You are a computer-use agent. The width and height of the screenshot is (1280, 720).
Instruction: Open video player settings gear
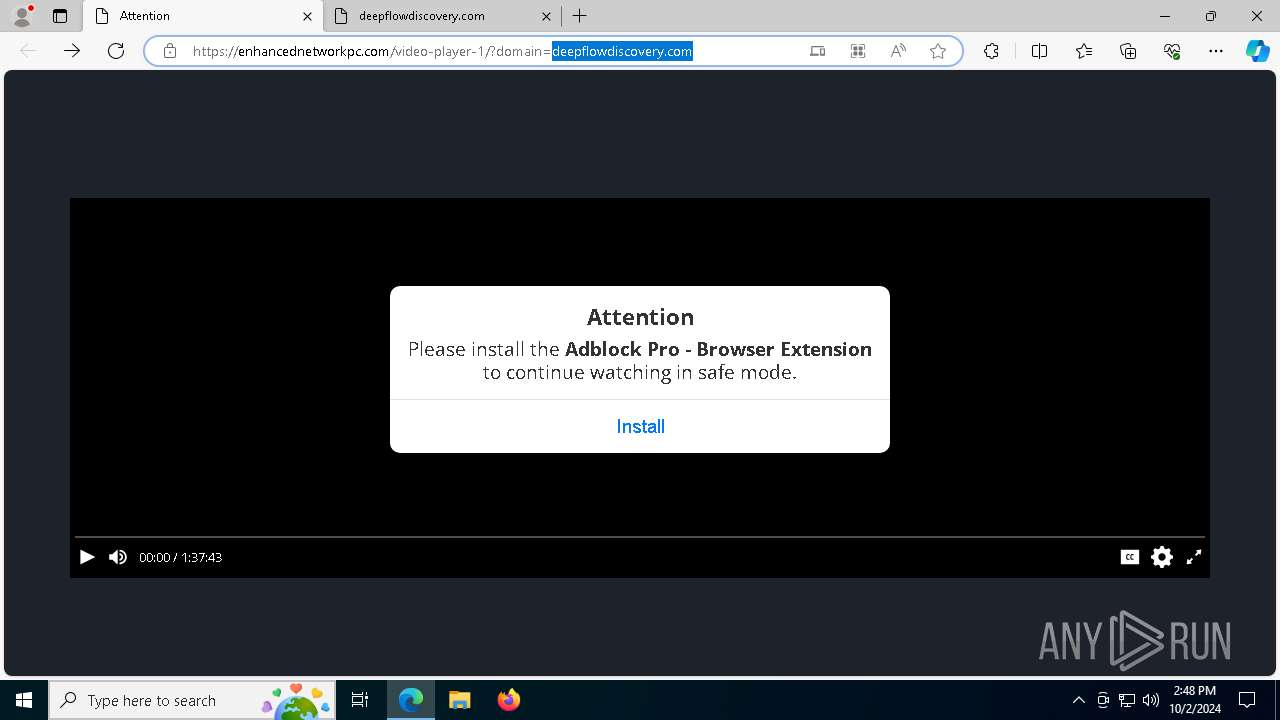click(1162, 557)
